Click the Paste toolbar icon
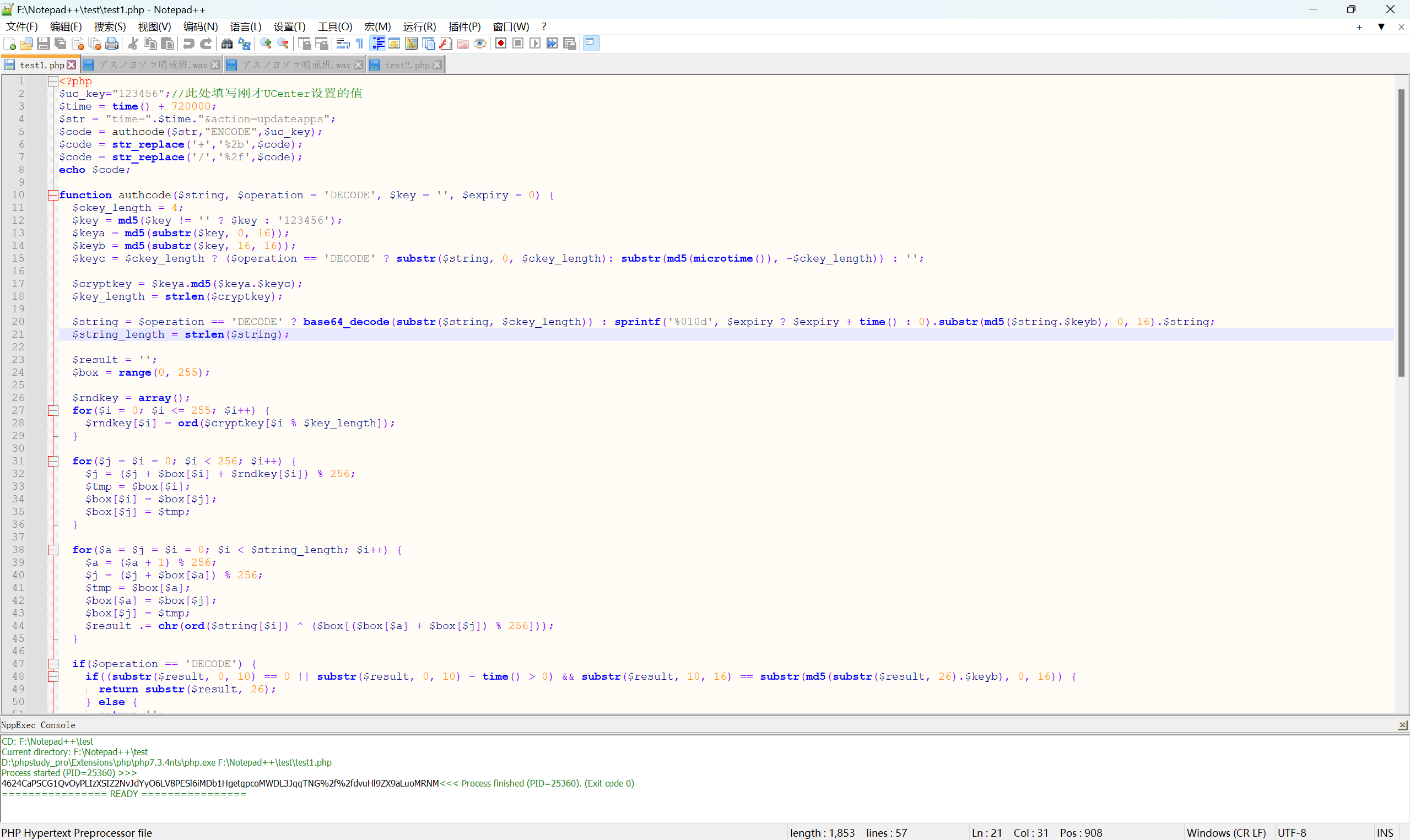Viewport: 1410px width, 840px height. [168, 44]
